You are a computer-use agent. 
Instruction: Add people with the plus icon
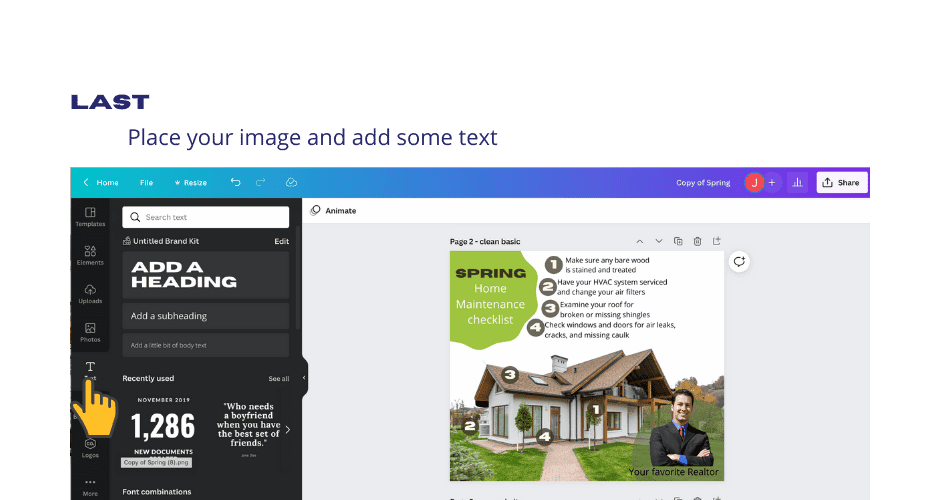(x=772, y=182)
